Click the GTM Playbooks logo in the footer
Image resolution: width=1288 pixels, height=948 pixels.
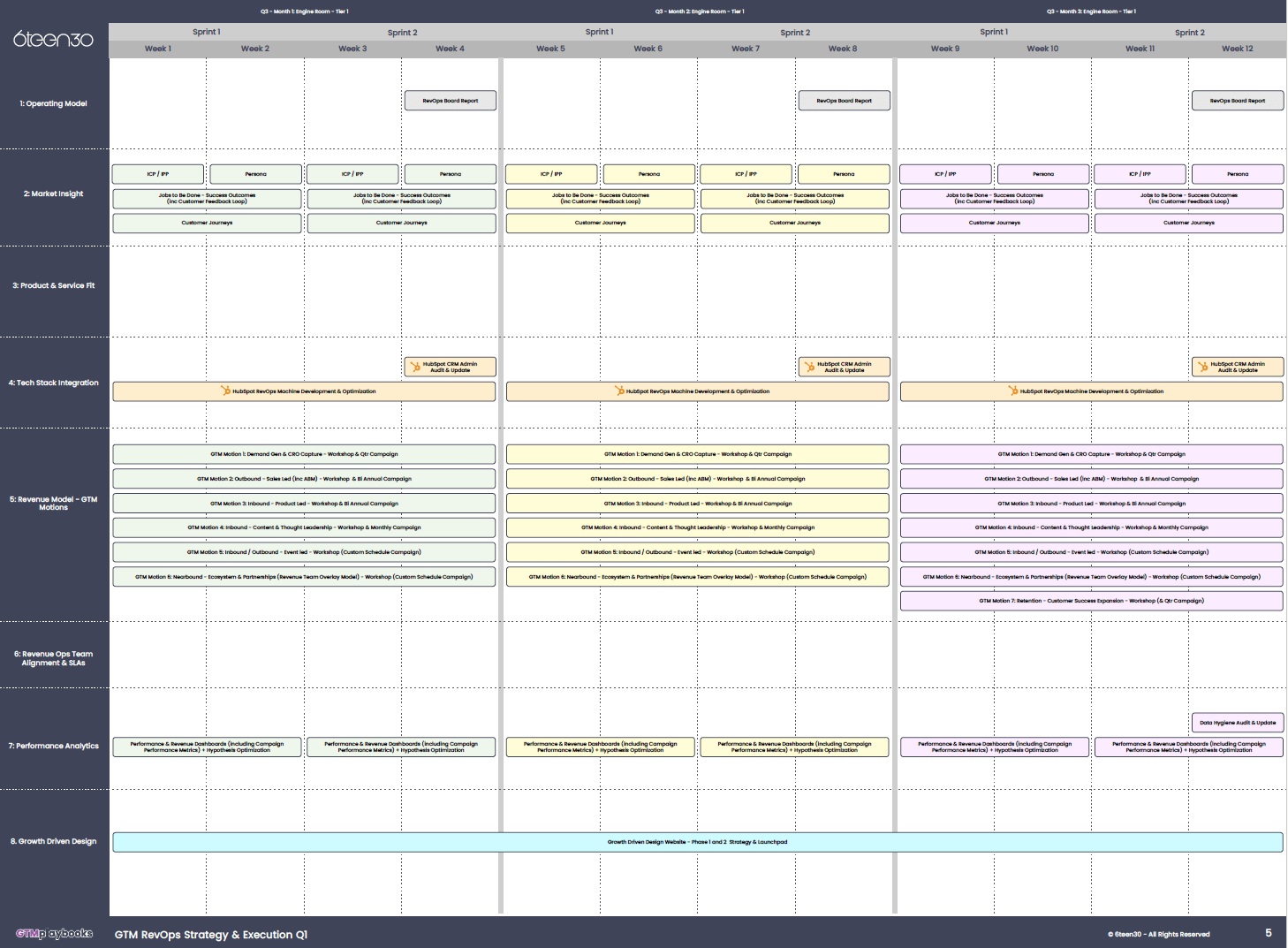[x=54, y=933]
